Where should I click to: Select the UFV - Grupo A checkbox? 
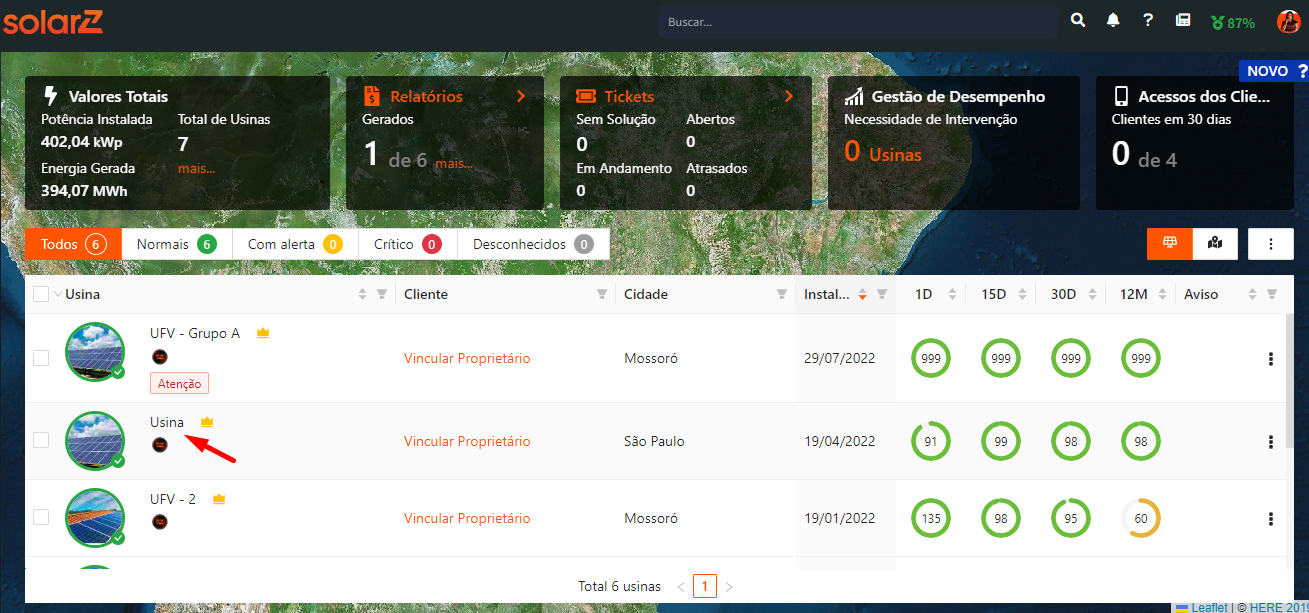41,358
